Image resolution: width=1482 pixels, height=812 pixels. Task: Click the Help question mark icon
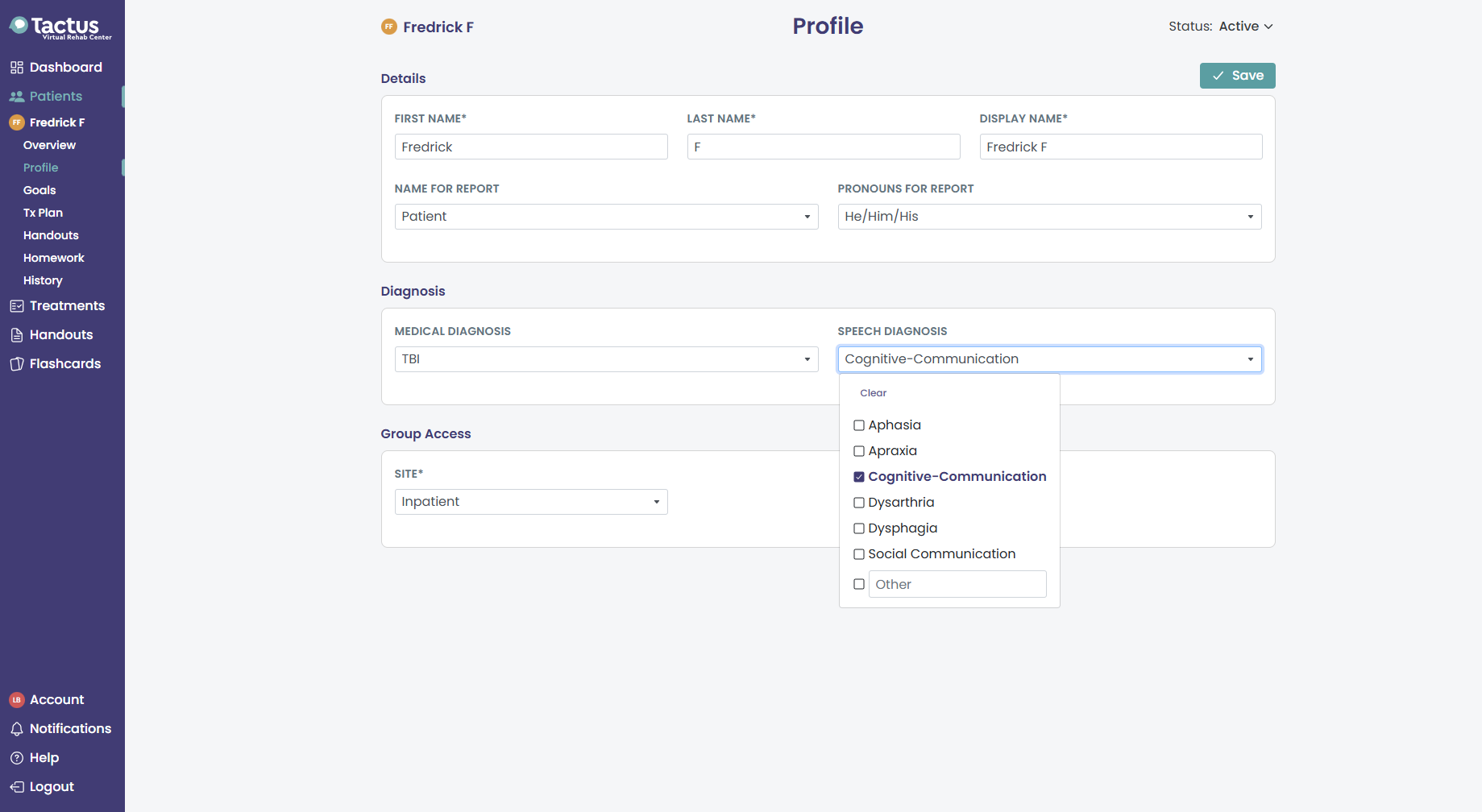(x=16, y=758)
